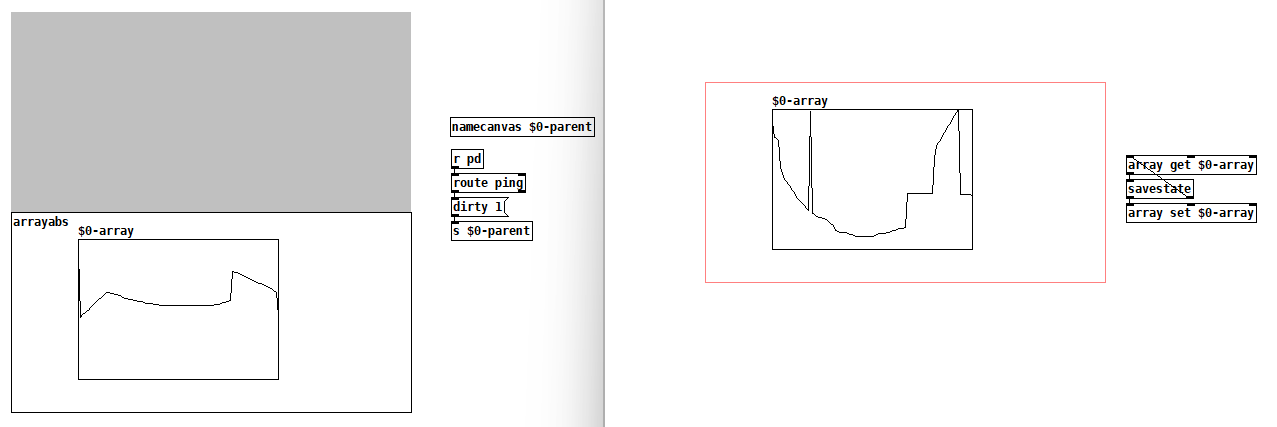Click the left inlet of s $0-parent
This screenshot has width=1277, height=427.
(455, 224)
